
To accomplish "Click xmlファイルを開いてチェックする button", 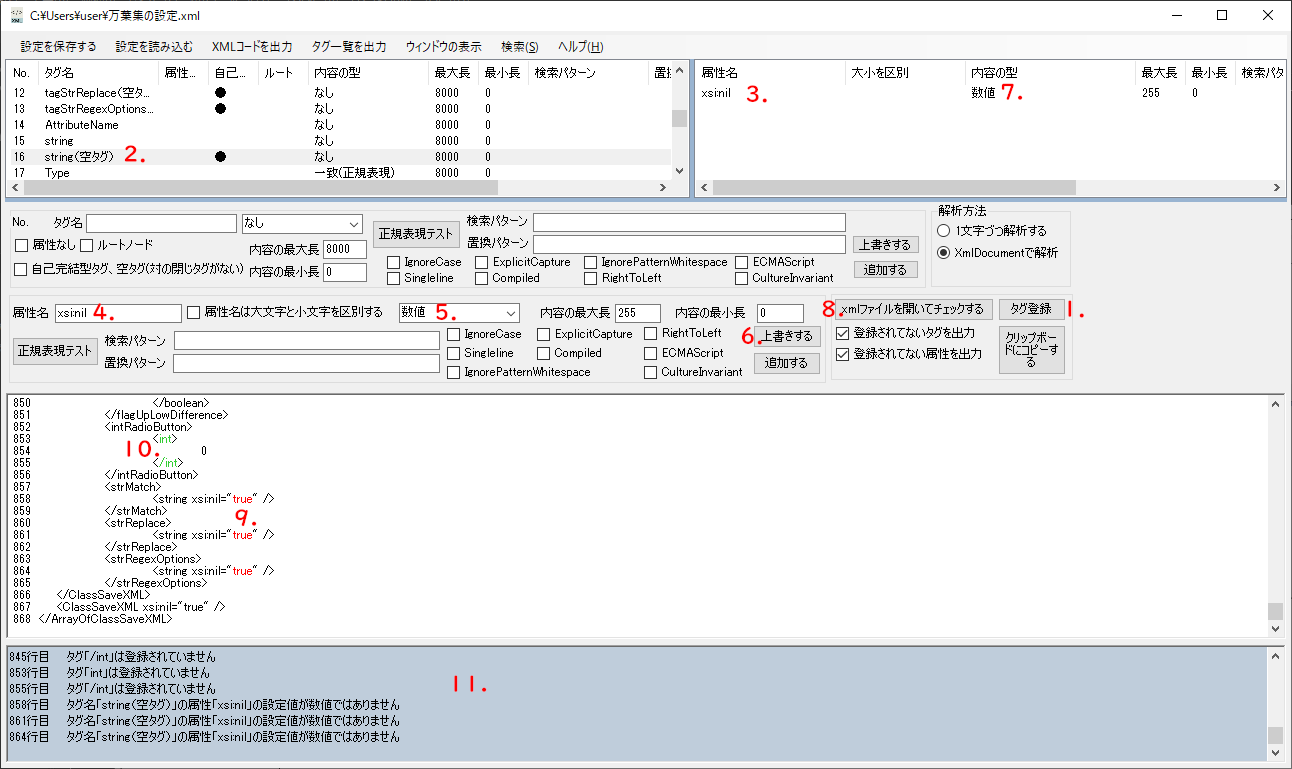I will (x=914, y=309).
